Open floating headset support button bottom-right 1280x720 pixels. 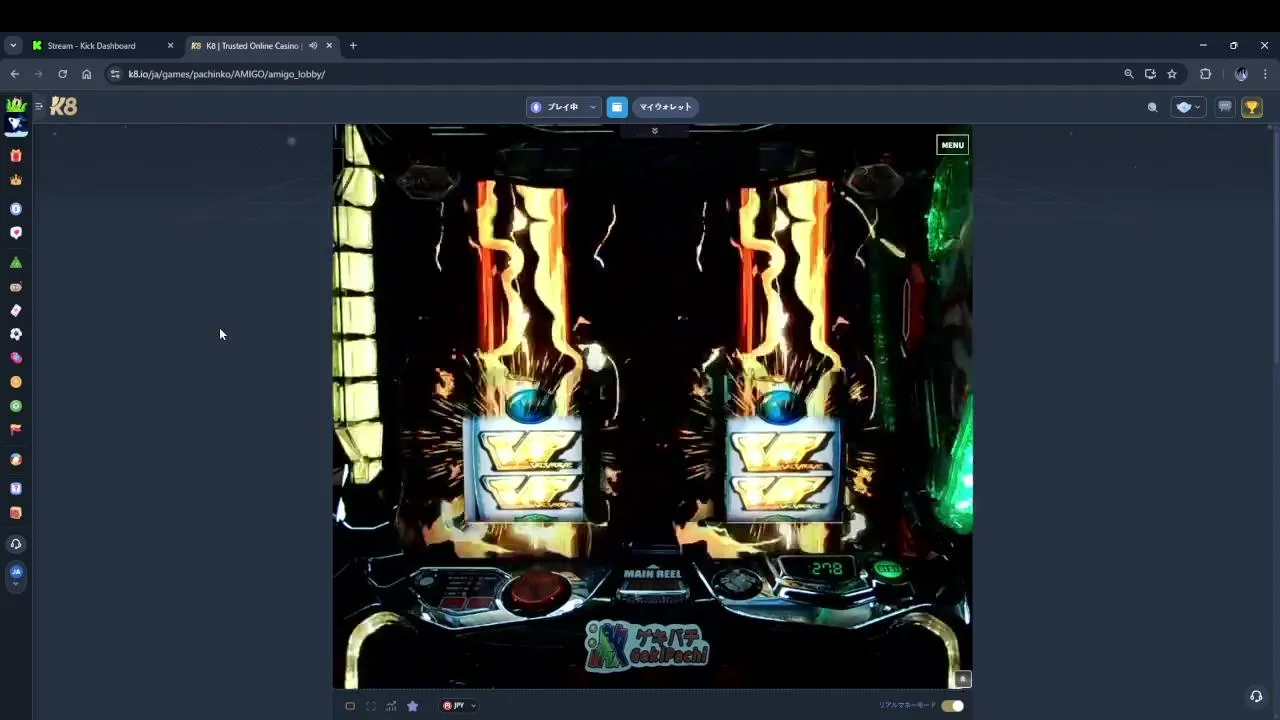(x=1256, y=697)
